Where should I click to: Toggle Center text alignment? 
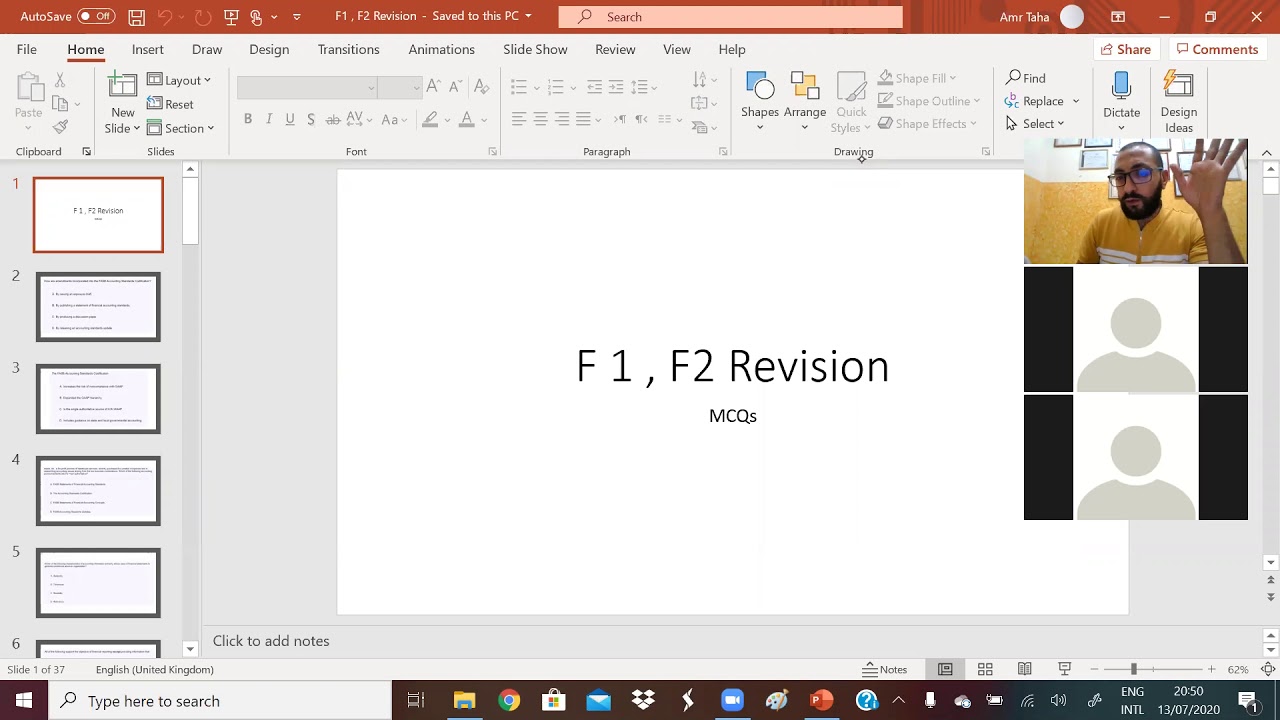[540, 119]
